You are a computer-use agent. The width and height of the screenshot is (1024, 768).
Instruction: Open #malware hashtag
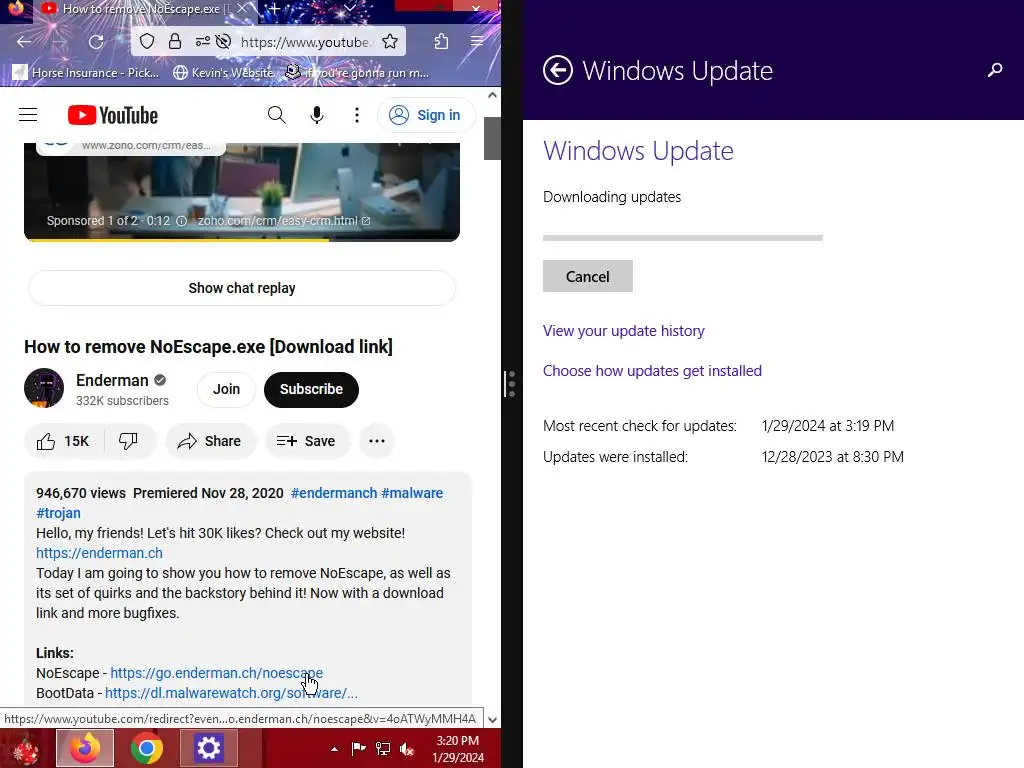[x=412, y=493]
